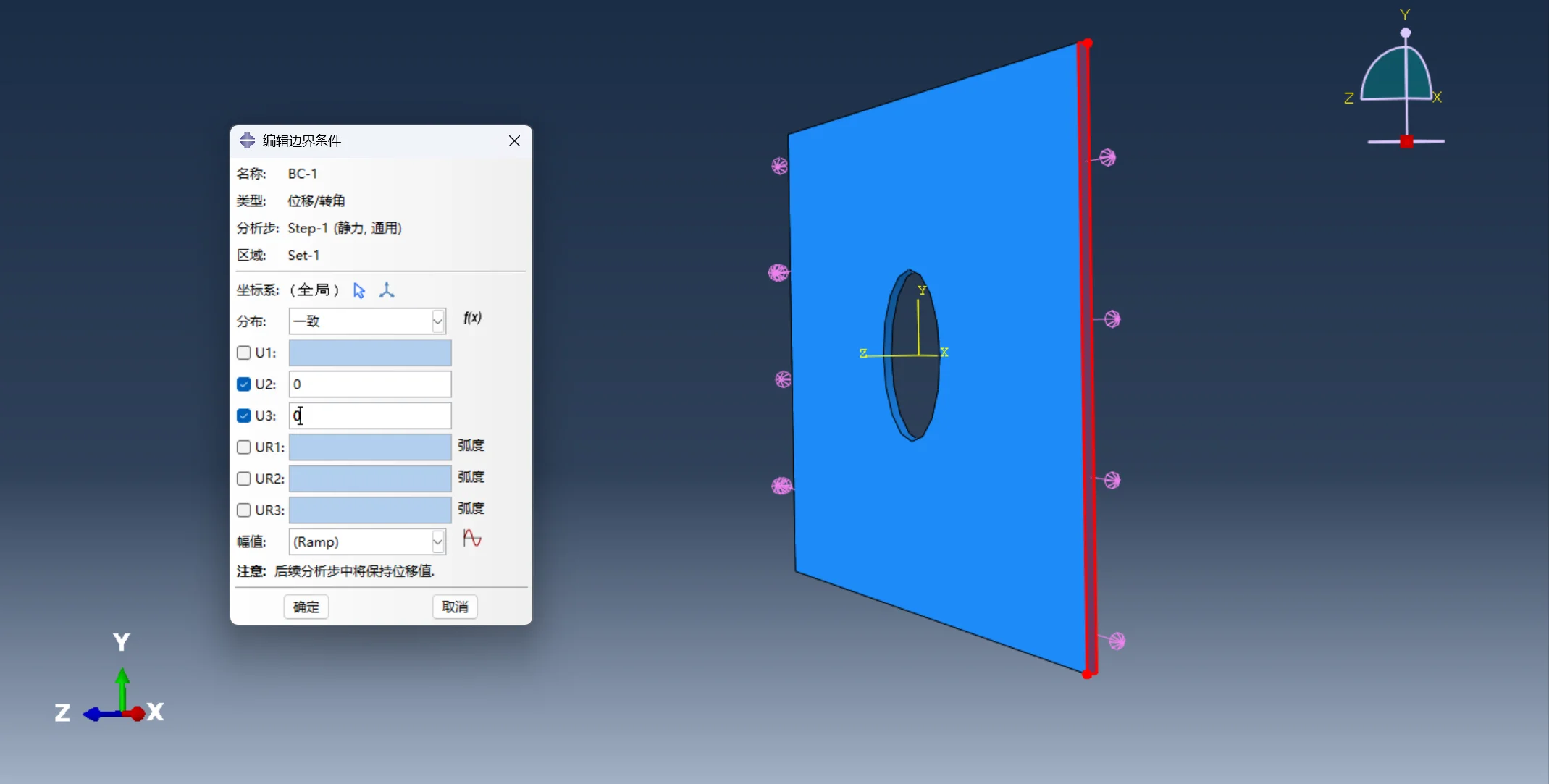1549x784 pixels.
Task: Uncheck the U2 displacement checkbox
Action: [244, 384]
